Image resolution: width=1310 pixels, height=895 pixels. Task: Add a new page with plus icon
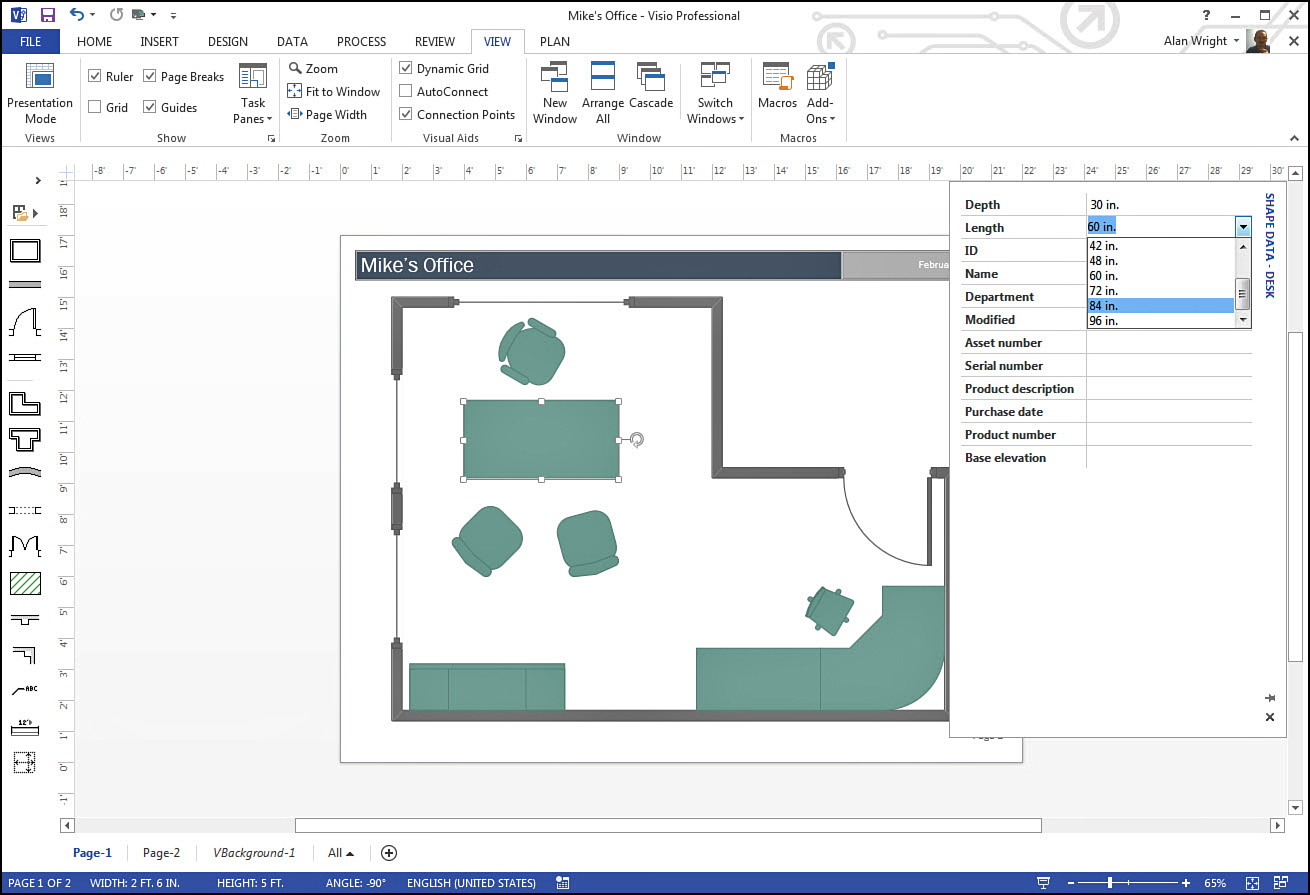389,853
